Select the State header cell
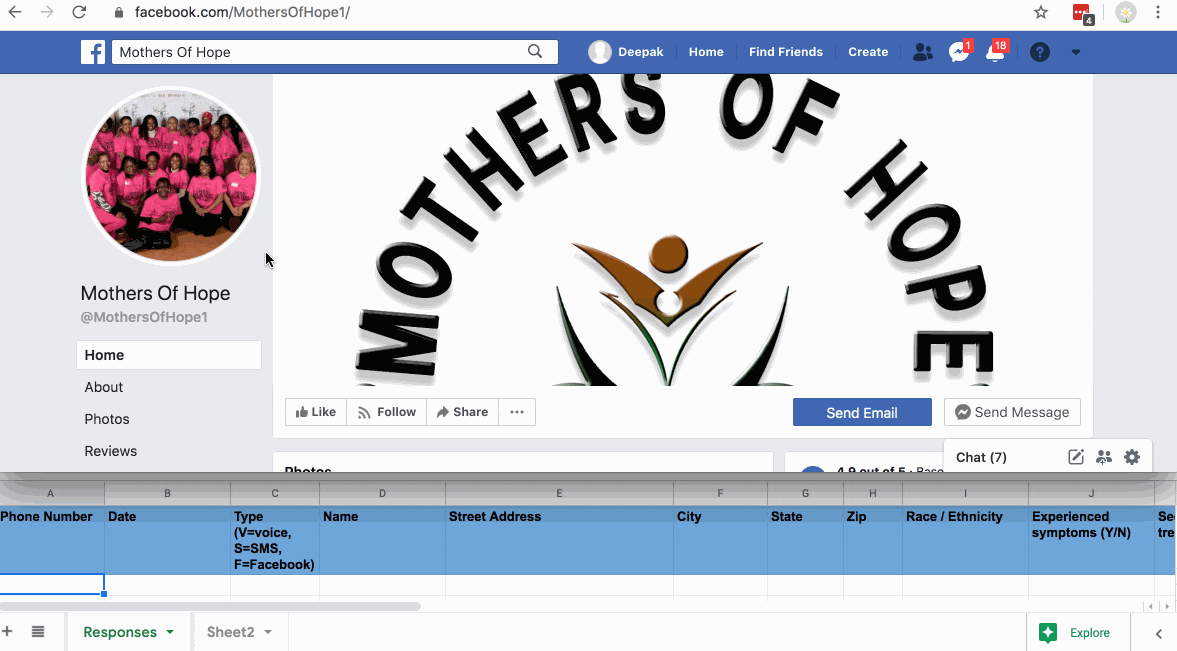The image size is (1177, 651). pyautogui.click(x=805, y=540)
